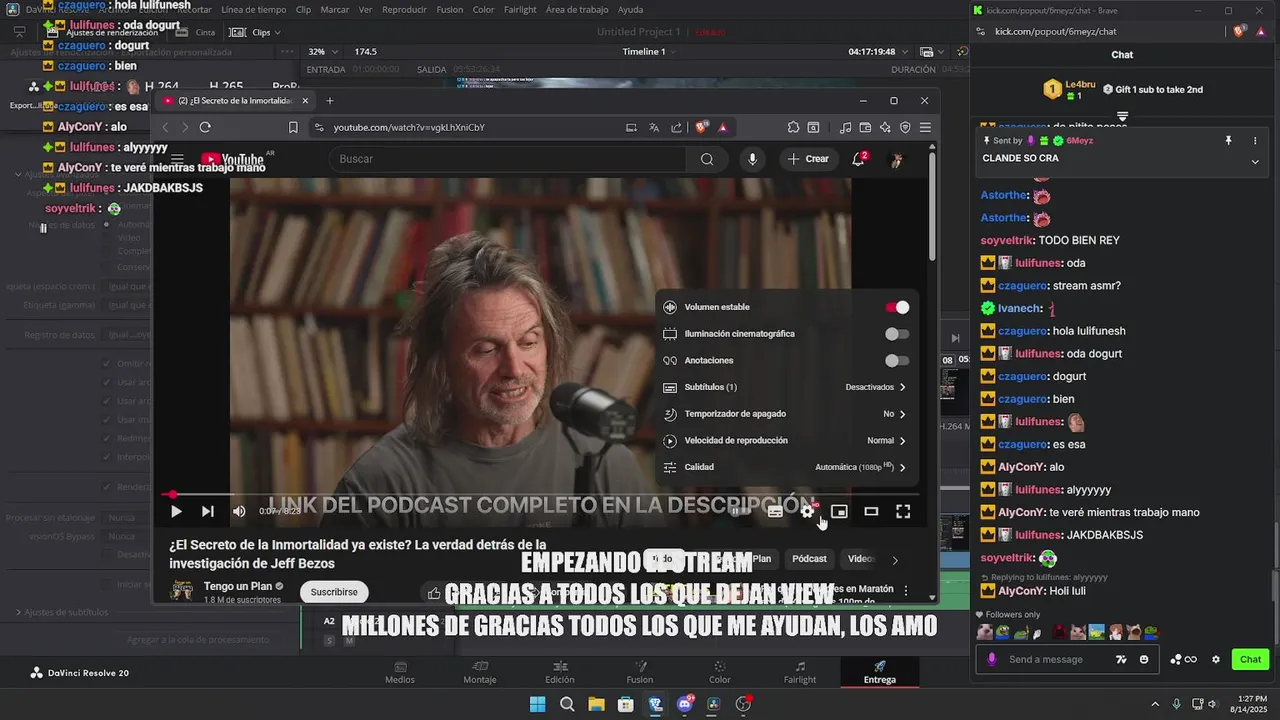Screen dimensions: 1280x720
Task: Open pinned message three-dot options
Action: (1255, 141)
